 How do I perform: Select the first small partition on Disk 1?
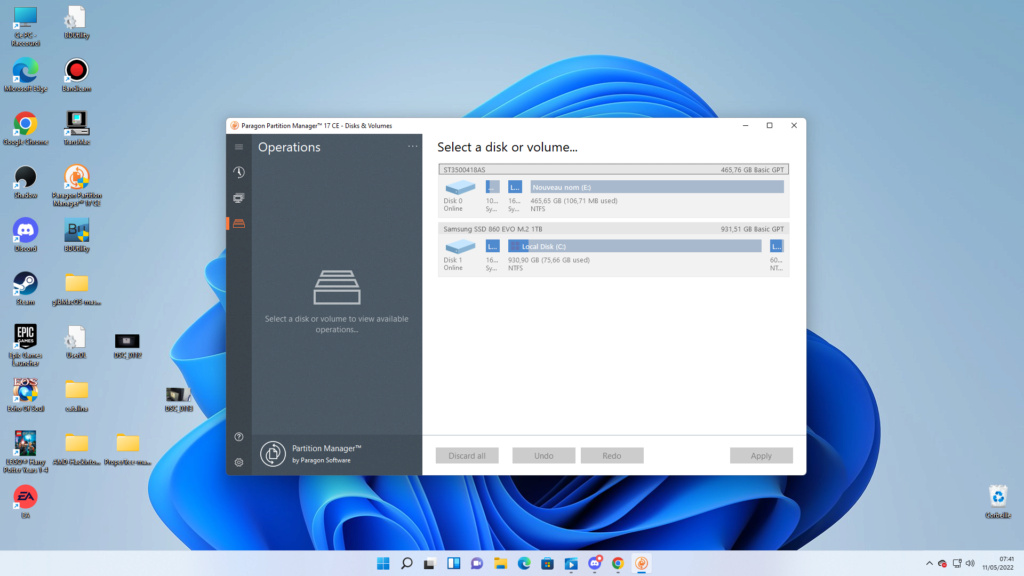(x=492, y=246)
